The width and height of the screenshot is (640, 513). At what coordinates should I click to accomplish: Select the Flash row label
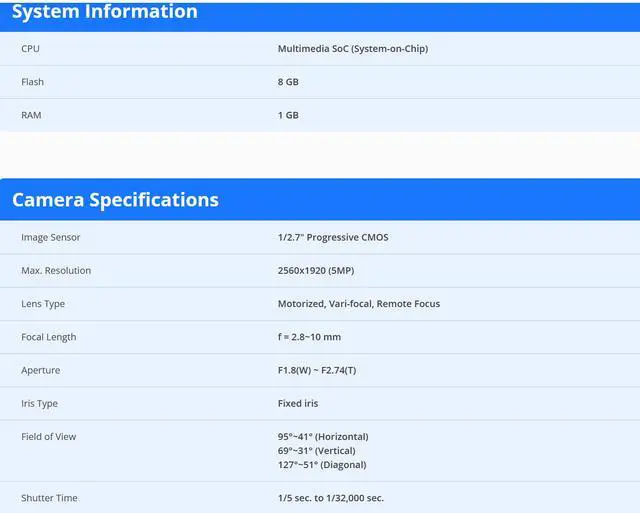33,82
